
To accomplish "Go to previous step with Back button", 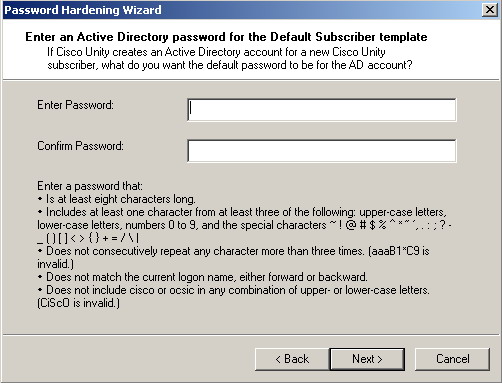I will 292,359.
